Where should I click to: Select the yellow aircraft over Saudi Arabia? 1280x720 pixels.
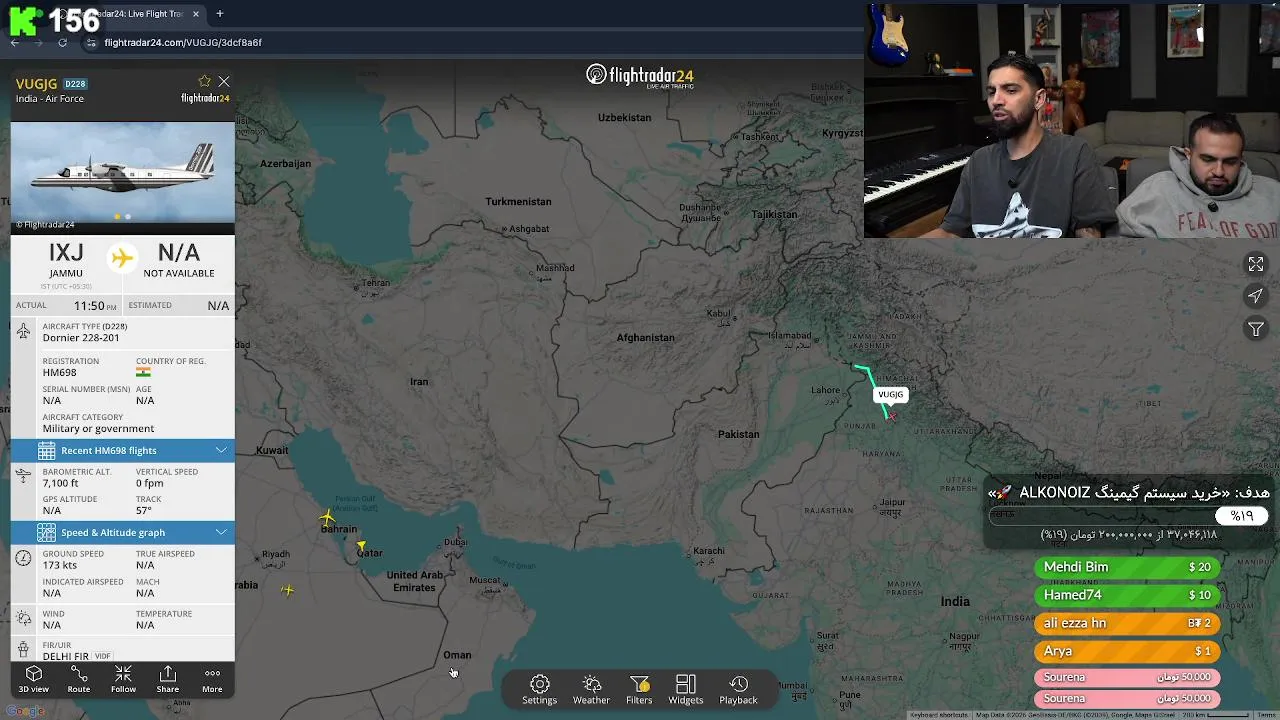[288, 590]
